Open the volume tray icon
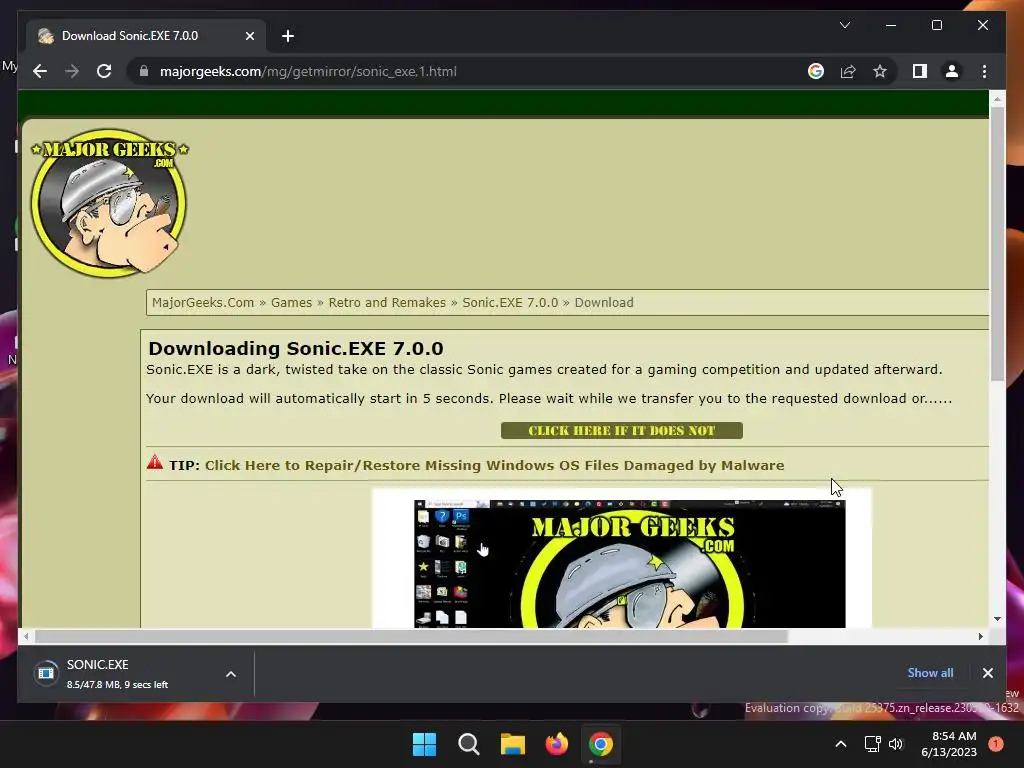The width and height of the screenshot is (1024, 768). pyautogui.click(x=896, y=744)
